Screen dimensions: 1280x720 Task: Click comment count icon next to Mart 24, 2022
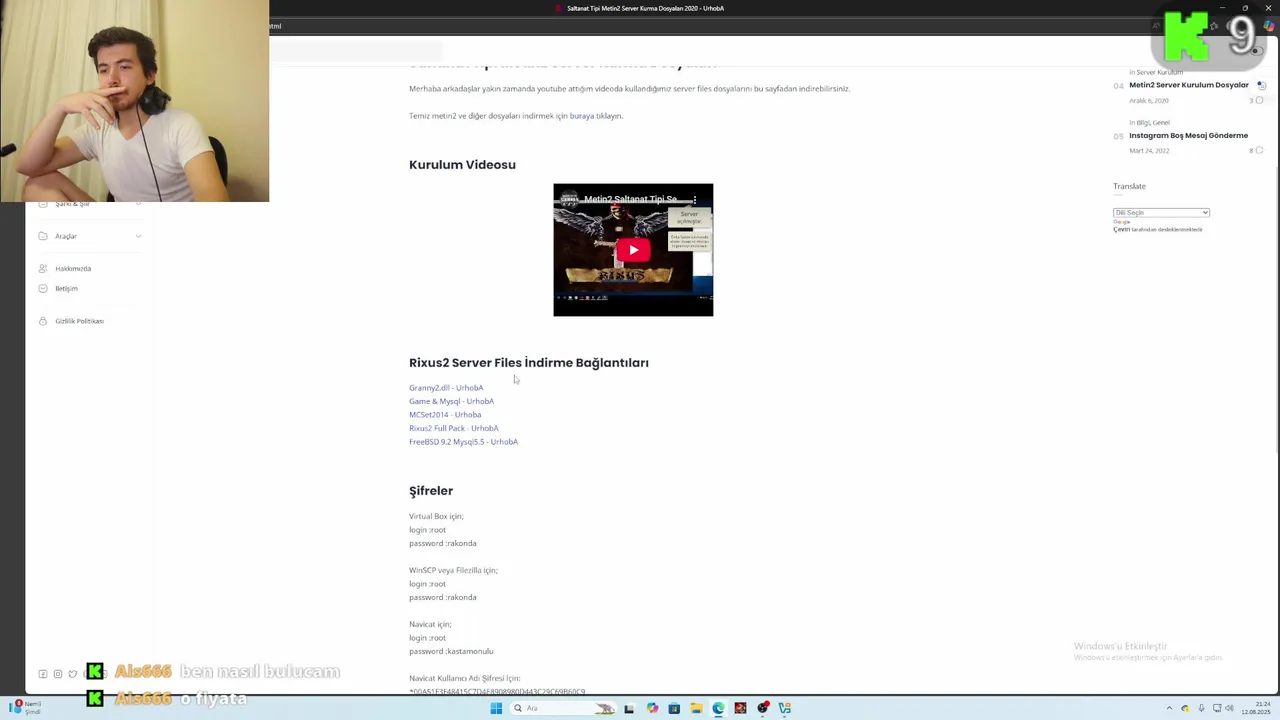pyautogui.click(x=1259, y=150)
